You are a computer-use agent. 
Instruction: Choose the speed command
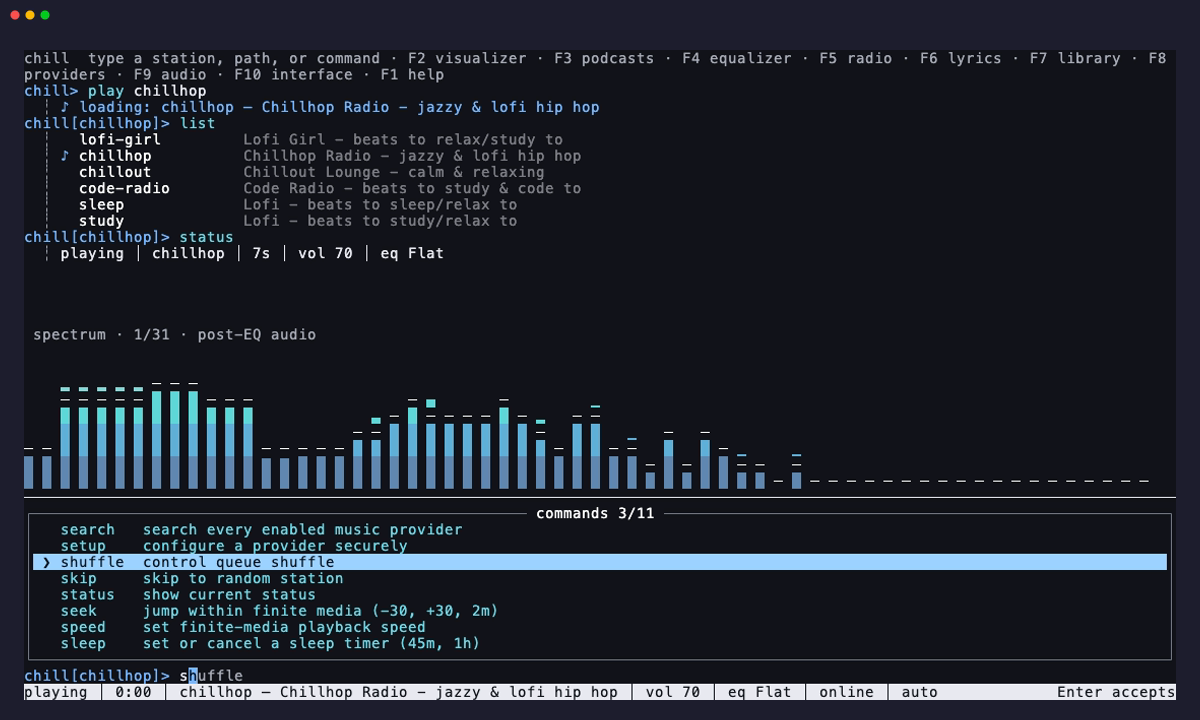[600, 628]
